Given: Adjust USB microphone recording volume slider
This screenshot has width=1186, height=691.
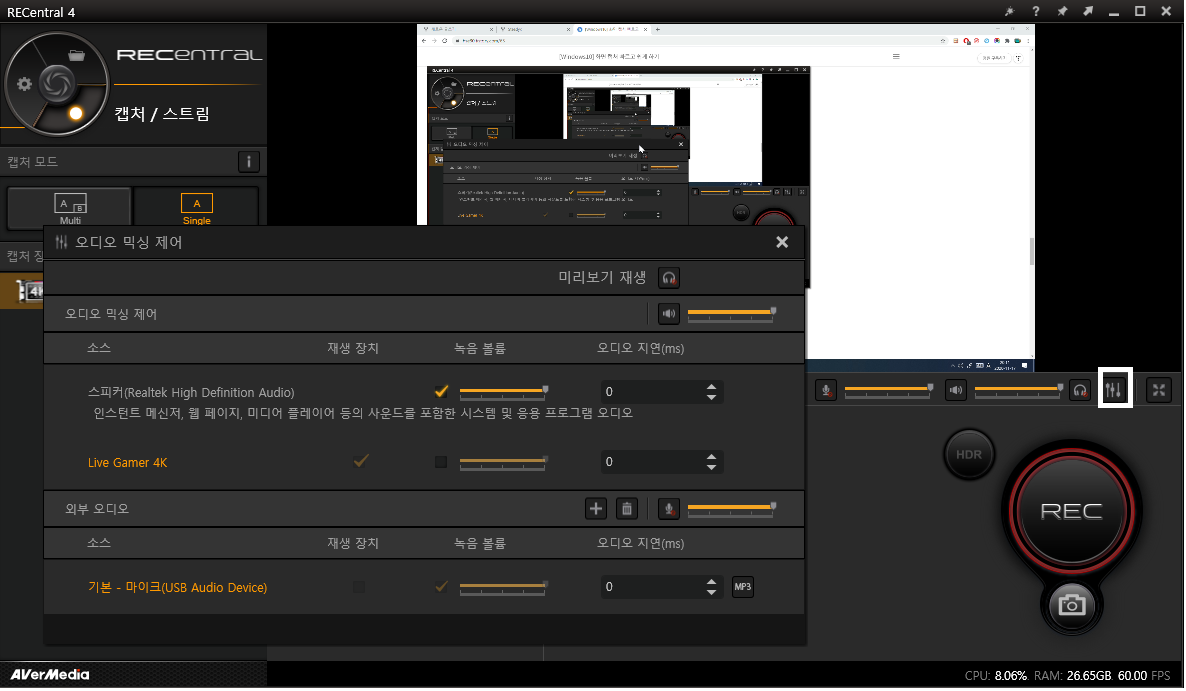Looking at the screenshot, I should pyautogui.click(x=503, y=587).
